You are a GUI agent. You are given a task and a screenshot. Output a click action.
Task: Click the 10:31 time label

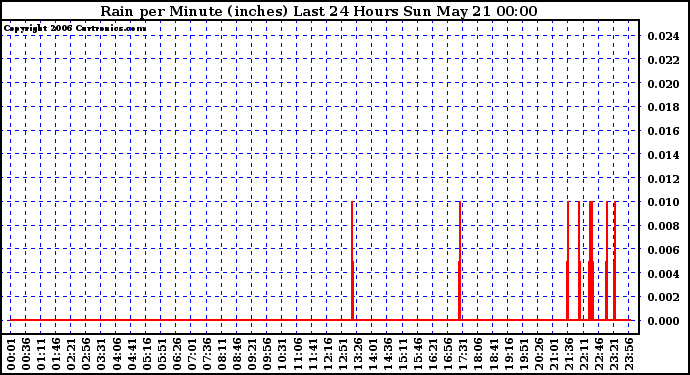(x=282, y=354)
